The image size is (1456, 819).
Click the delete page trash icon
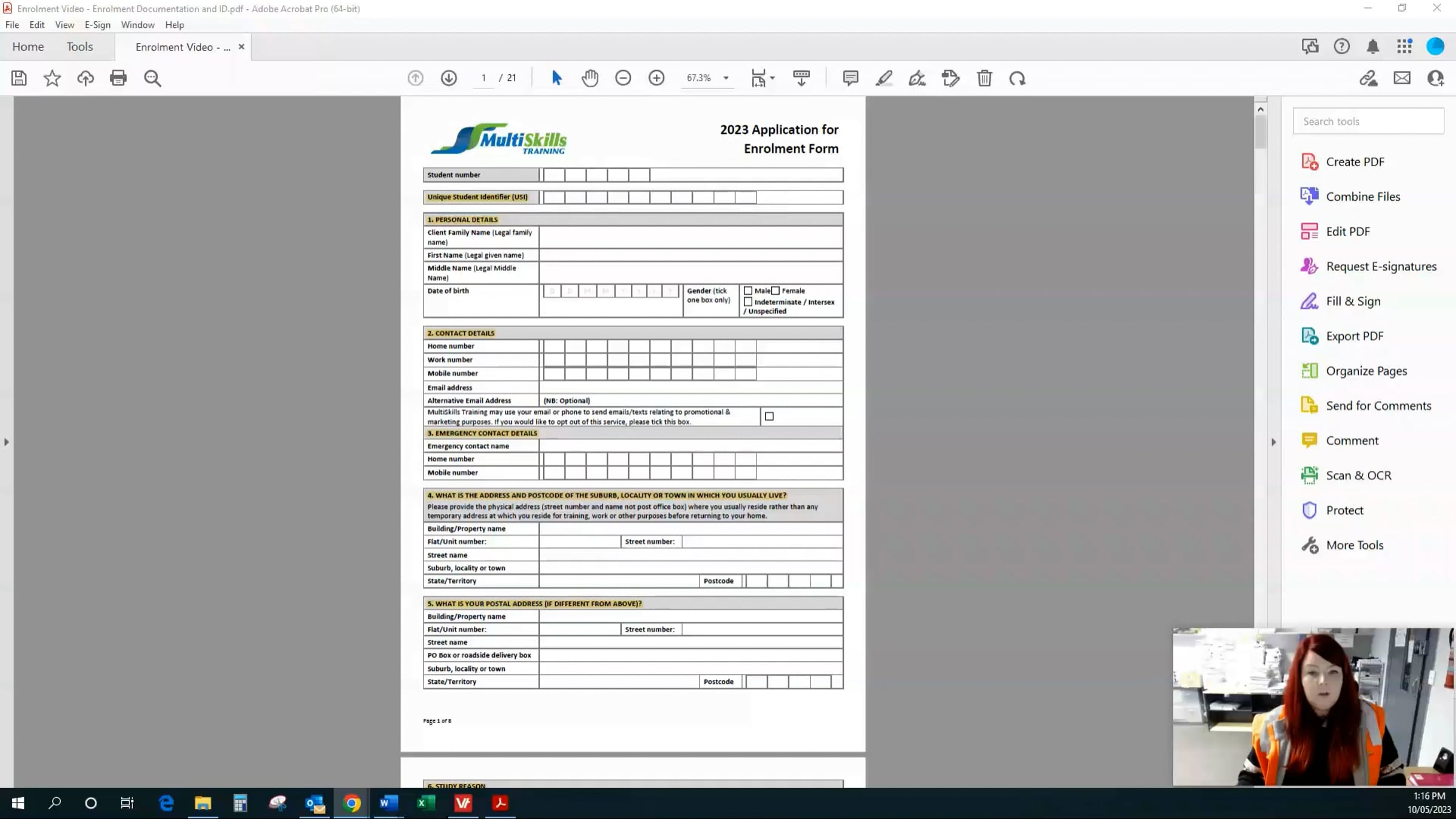(984, 78)
